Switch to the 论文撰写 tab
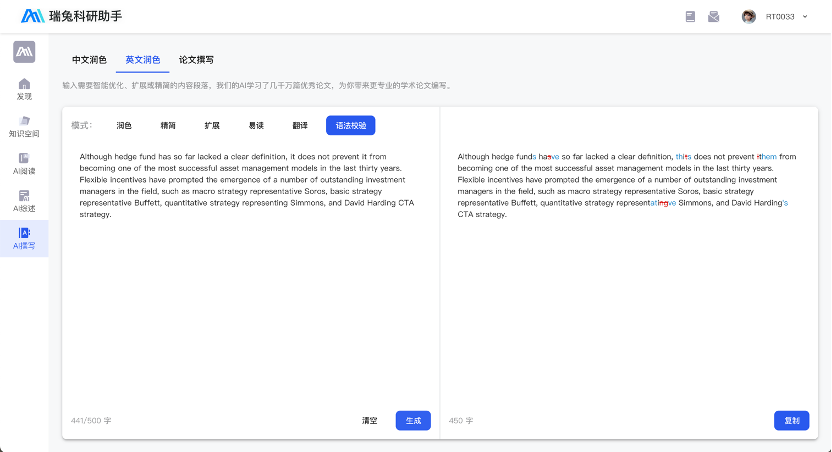 point(196,60)
